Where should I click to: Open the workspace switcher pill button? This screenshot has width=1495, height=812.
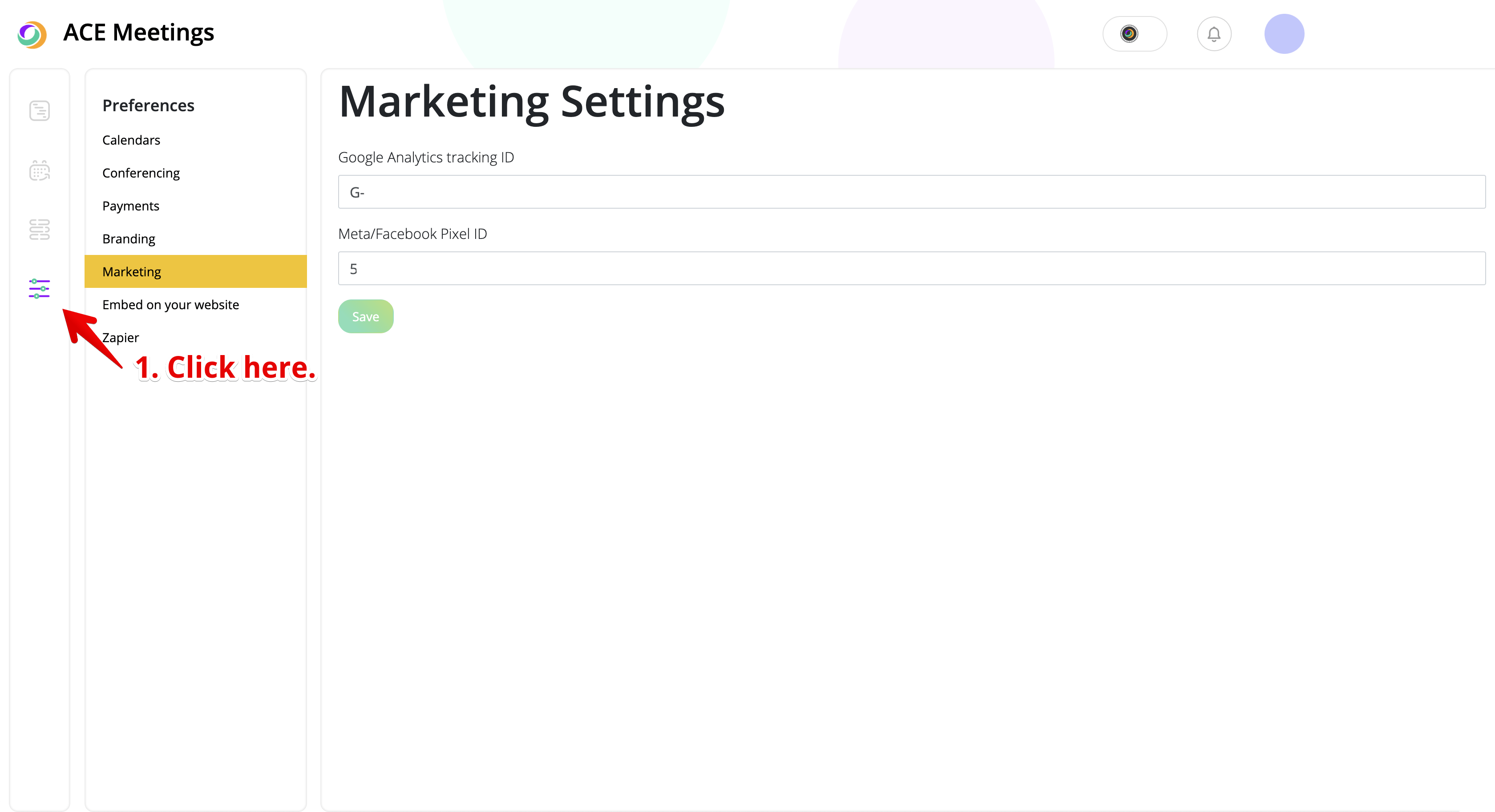[x=1134, y=34]
